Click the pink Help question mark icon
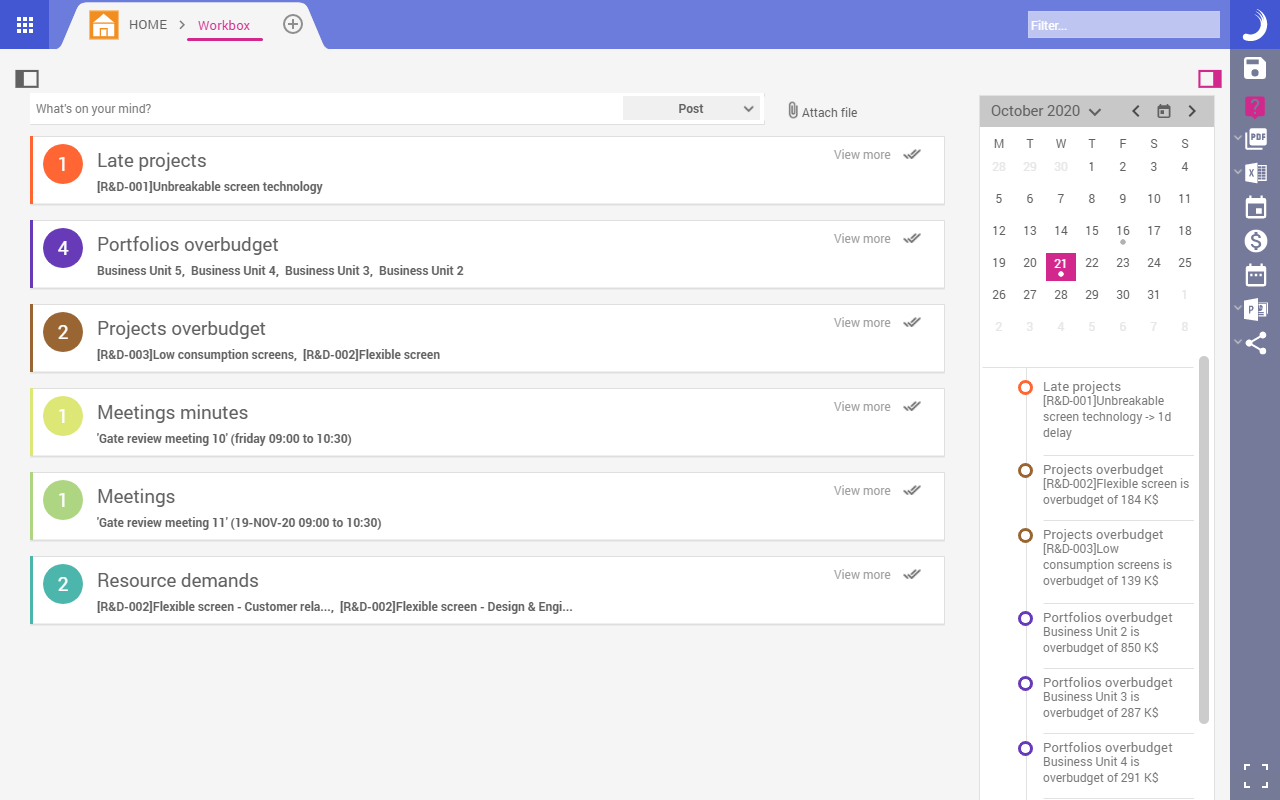This screenshot has height=800, width=1280. (1254, 107)
